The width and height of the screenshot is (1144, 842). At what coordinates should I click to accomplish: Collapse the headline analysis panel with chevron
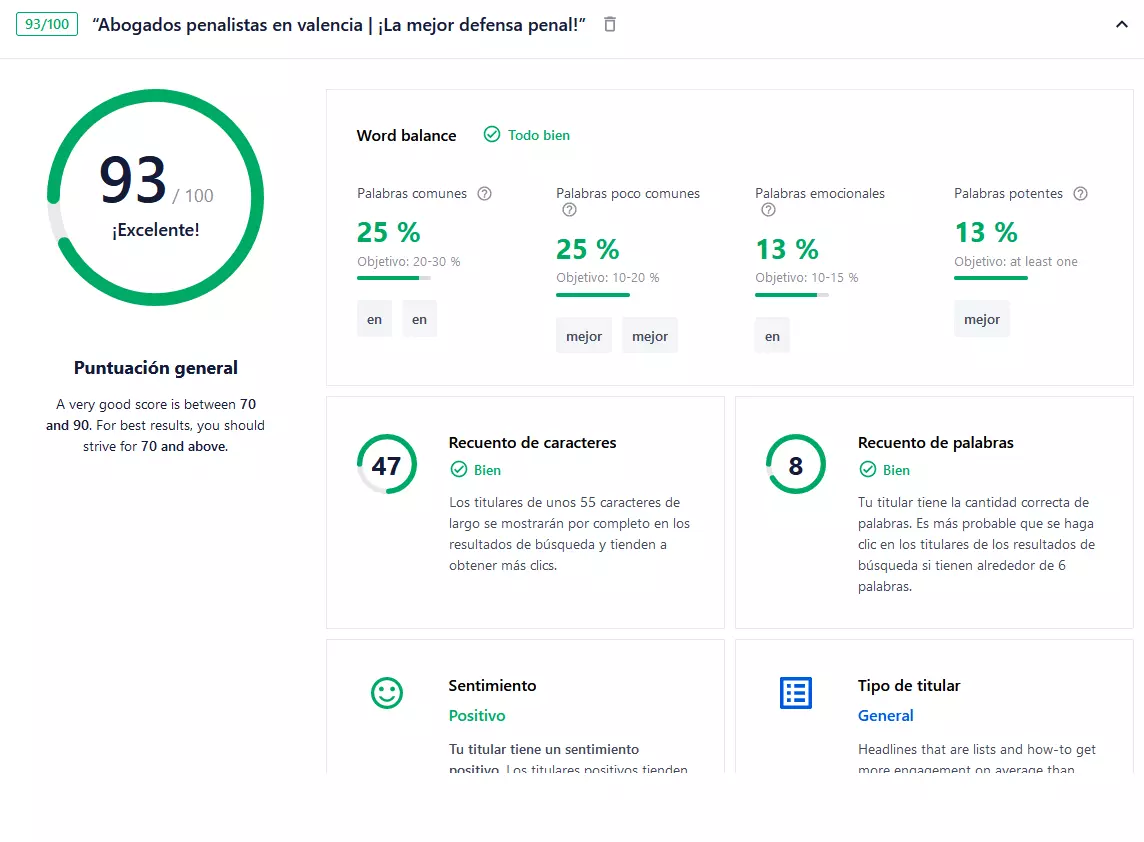coord(1121,25)
